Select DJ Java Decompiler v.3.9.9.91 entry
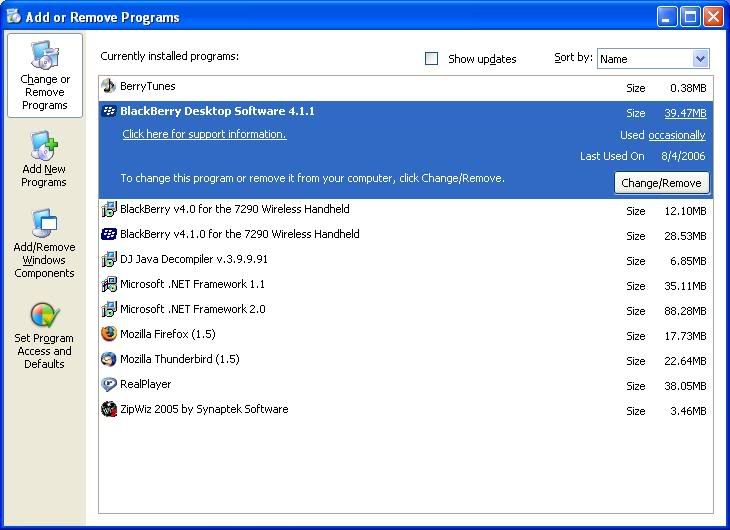The height and width of the screenshot is (530, 730). tap(194, 259)
